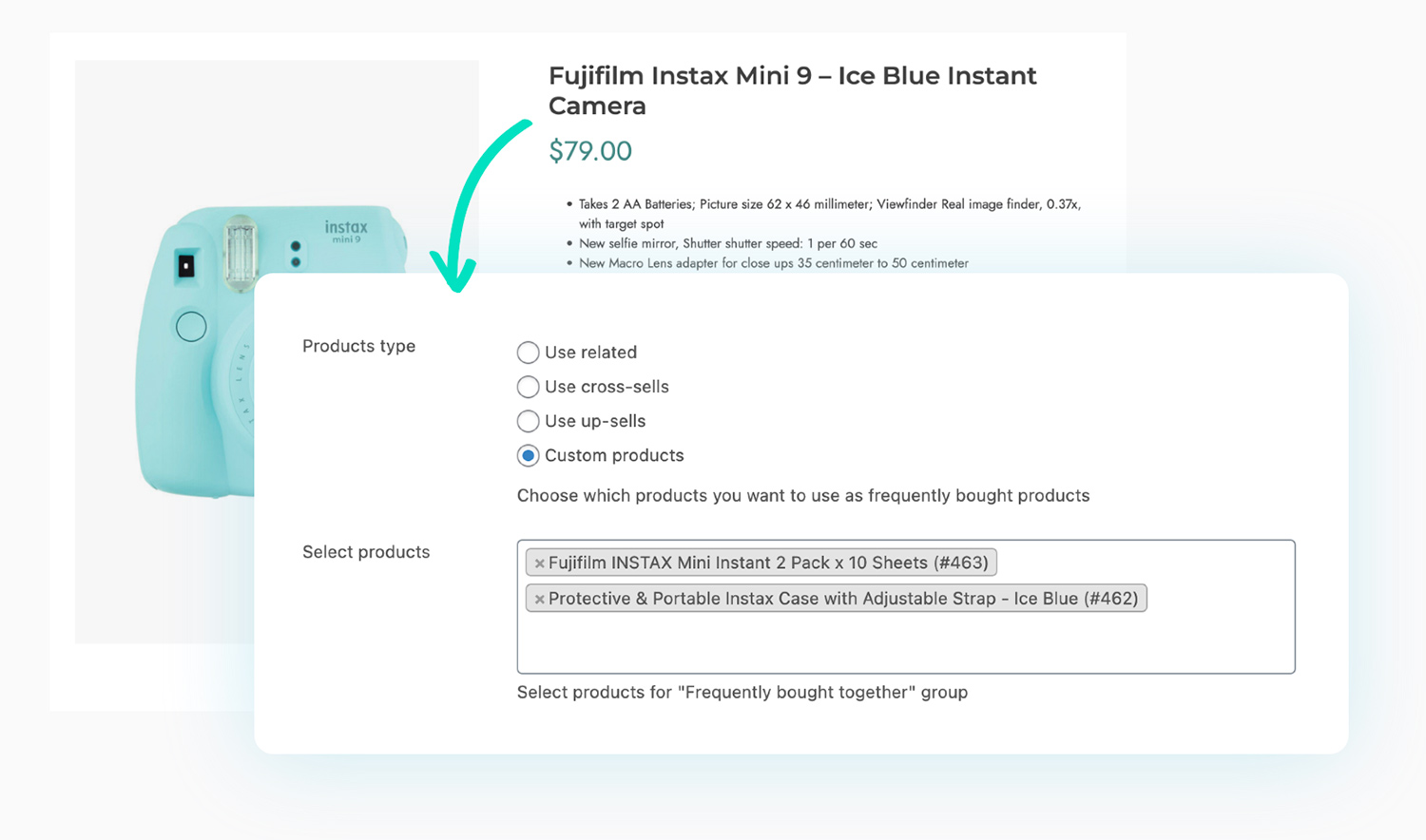Pick the "Custom products" radio button
The width and height of the screenshot is (1426, 840).
click(528, 455)
